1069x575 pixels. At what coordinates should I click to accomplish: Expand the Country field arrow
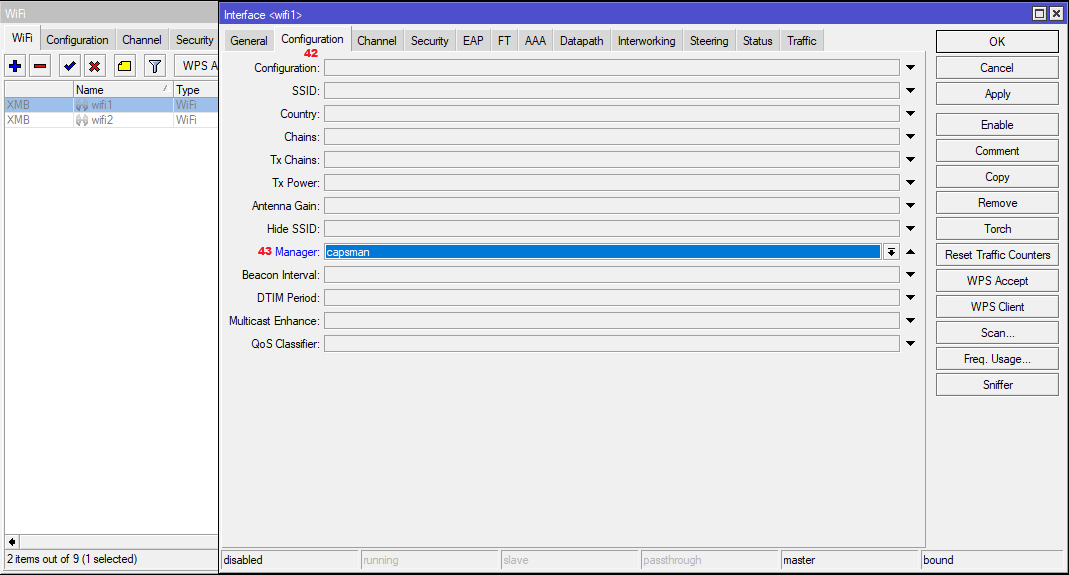coord(910,114)
